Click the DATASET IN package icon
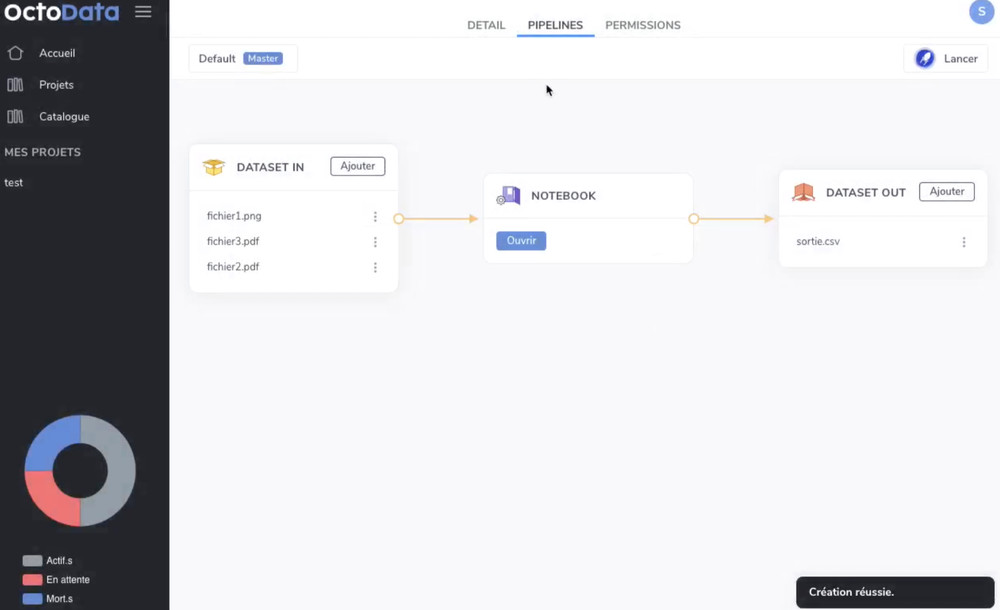Screen dimensions: 1000x610 [213, 167]
